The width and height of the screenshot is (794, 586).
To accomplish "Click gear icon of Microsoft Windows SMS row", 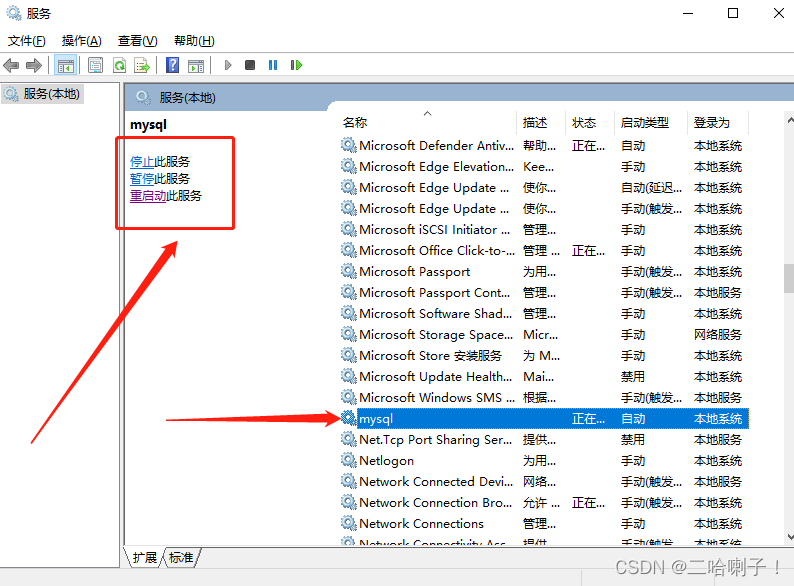I will tap(348, 397).
